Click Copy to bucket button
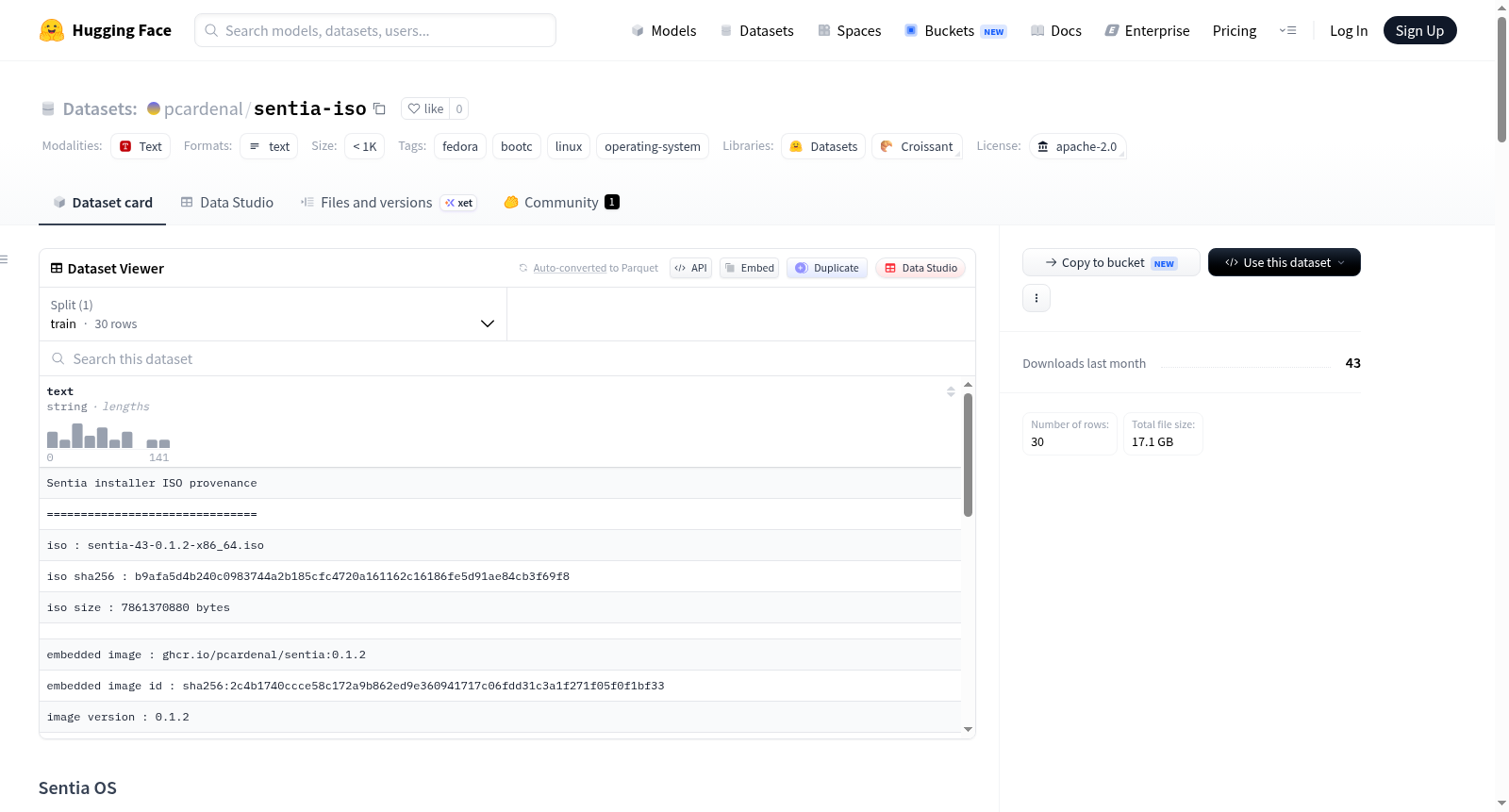The height and width of the screenshot is (812, 1509). click(x=1111, y=262)
